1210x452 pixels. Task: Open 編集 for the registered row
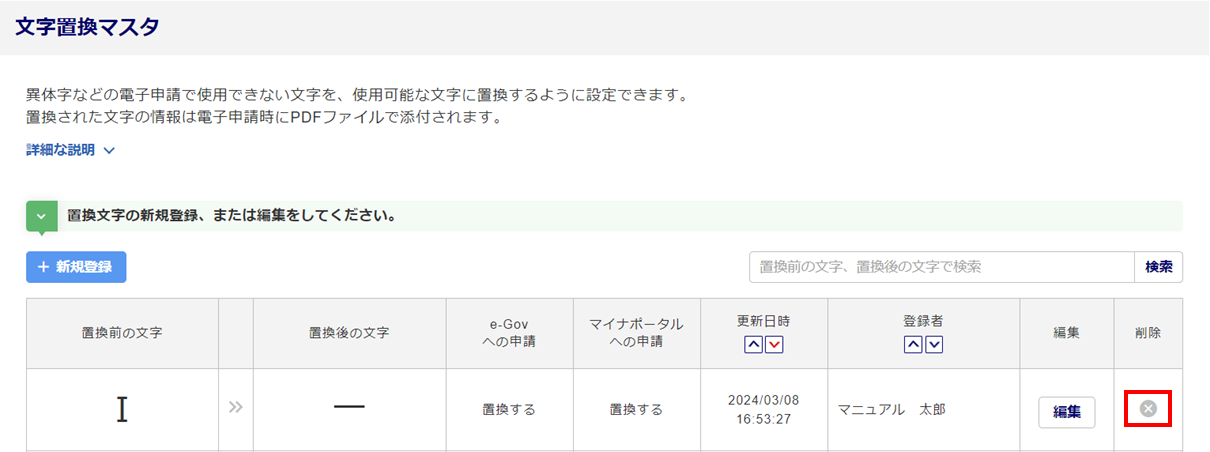click(x=1066, y=412)
